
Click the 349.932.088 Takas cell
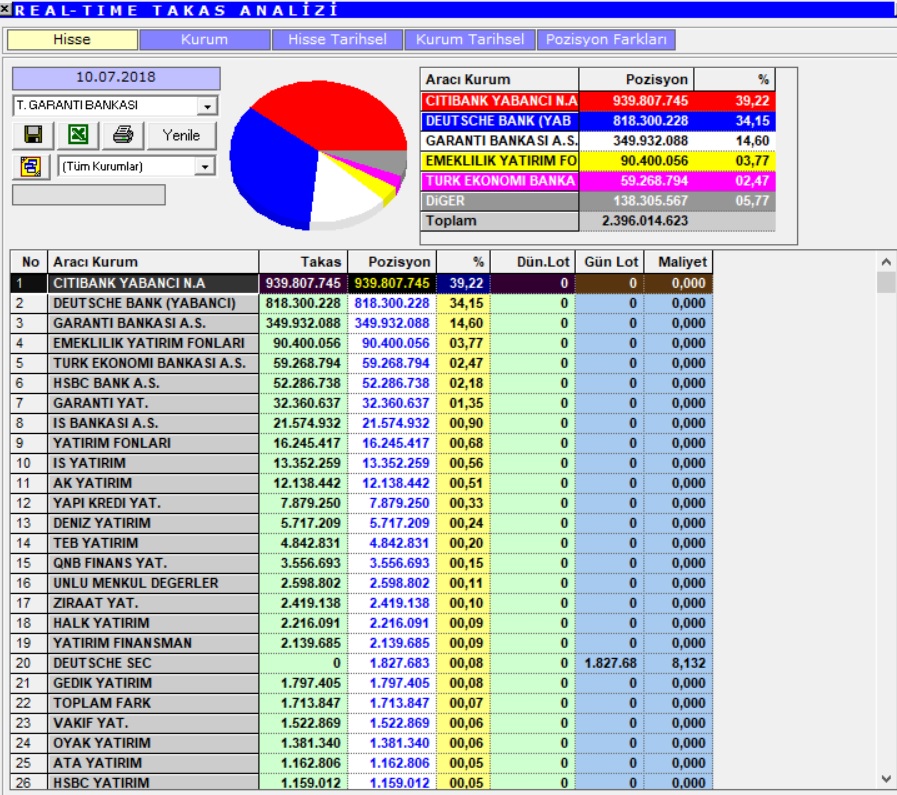pos(303,323)
